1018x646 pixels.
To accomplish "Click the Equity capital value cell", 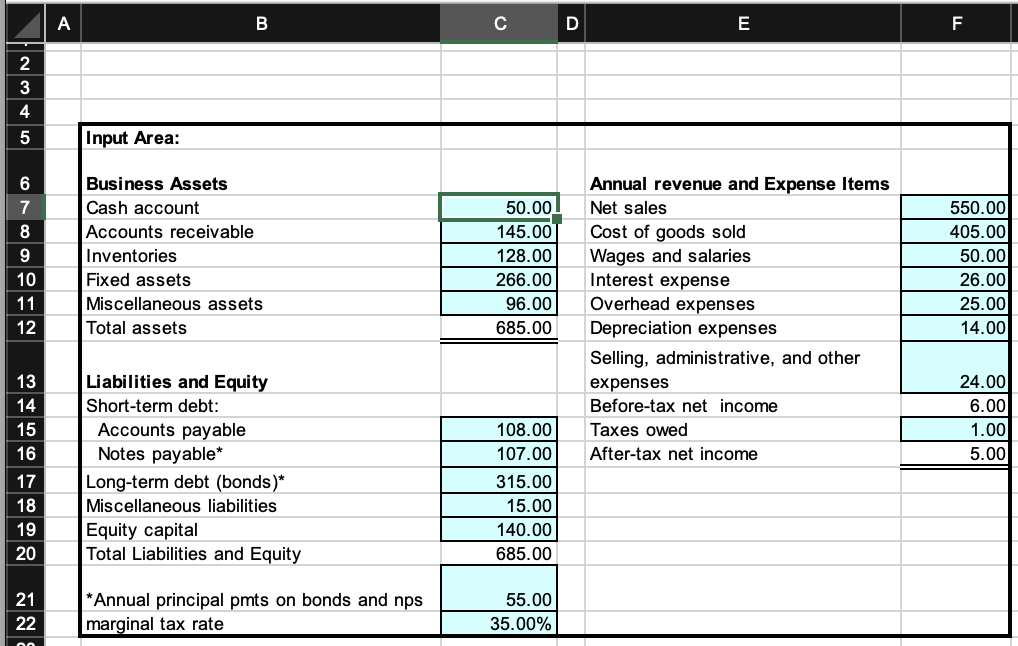I will pyautogui.click(x=498, y=529).
